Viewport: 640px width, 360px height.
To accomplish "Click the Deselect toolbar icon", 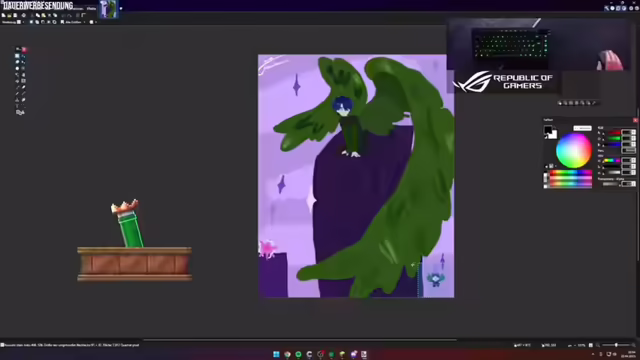I will coord(55,15).
